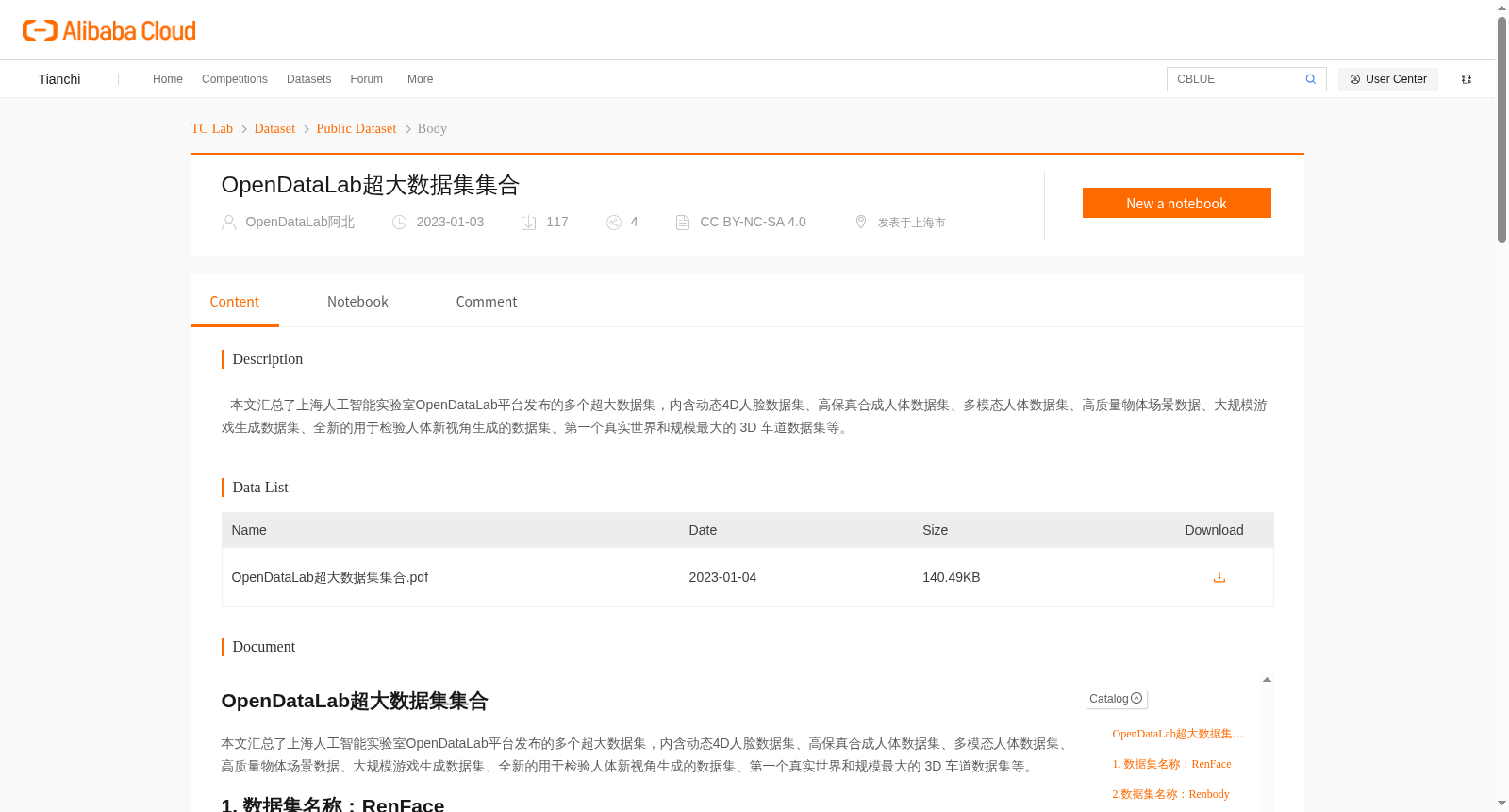Open the Datasets menu item
The height and width of the screenshot is (812, 1509).
309,79
